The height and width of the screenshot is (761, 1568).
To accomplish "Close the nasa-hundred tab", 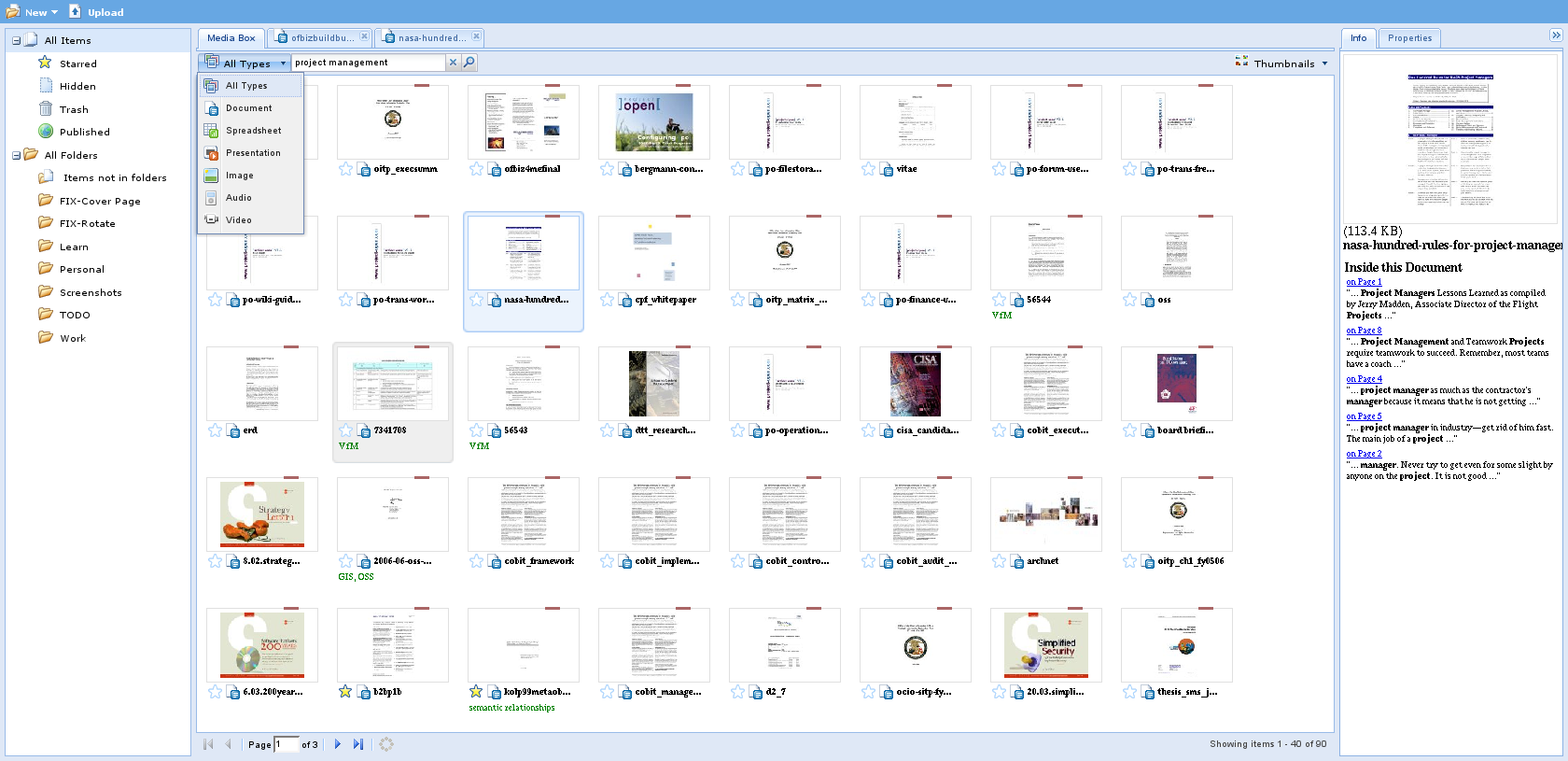I will pos(476,36).
